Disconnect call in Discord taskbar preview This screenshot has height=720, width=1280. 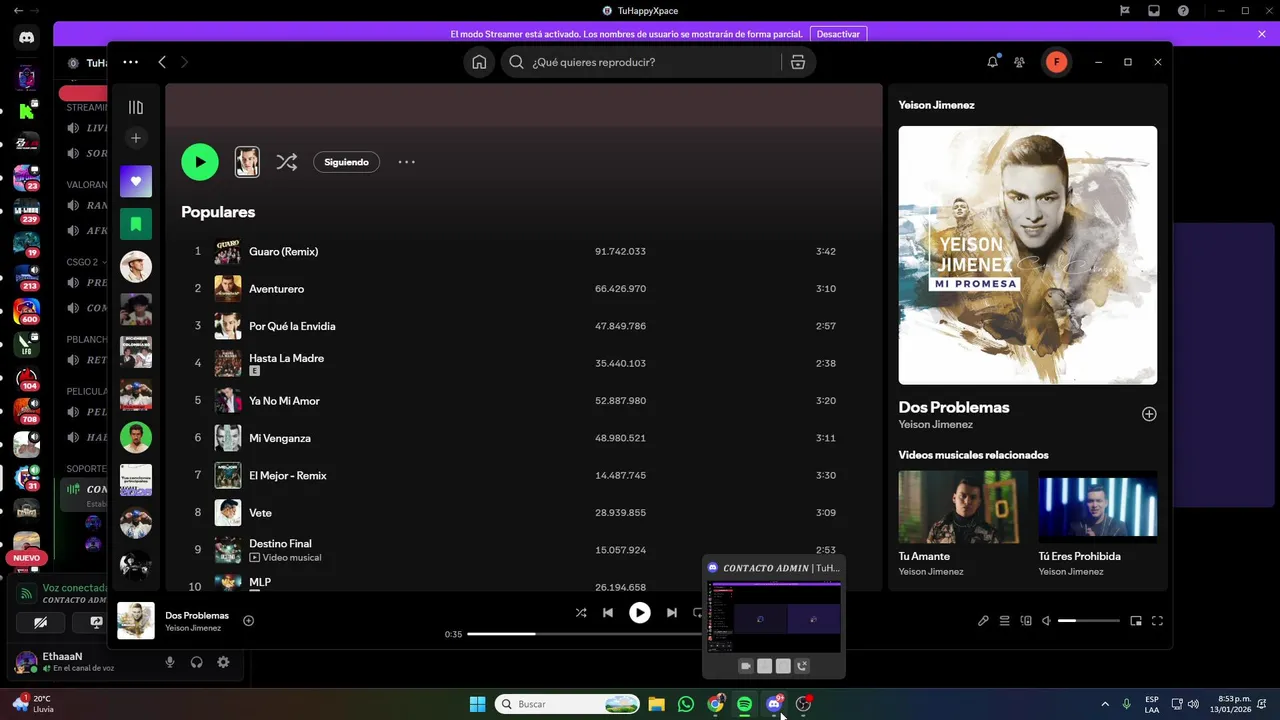click(x=802, y=666)
